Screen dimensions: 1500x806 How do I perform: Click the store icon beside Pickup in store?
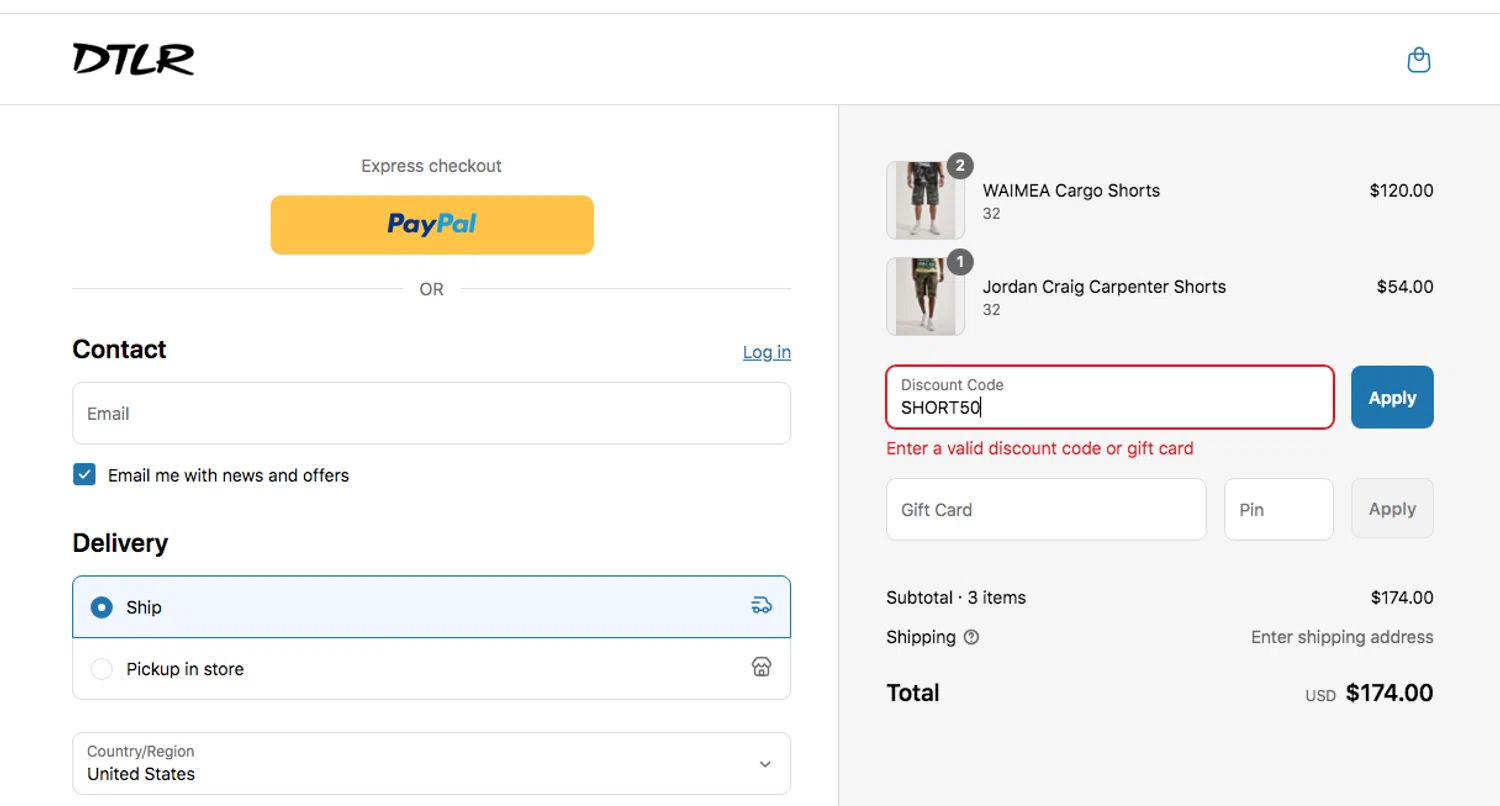coord(761,668)
